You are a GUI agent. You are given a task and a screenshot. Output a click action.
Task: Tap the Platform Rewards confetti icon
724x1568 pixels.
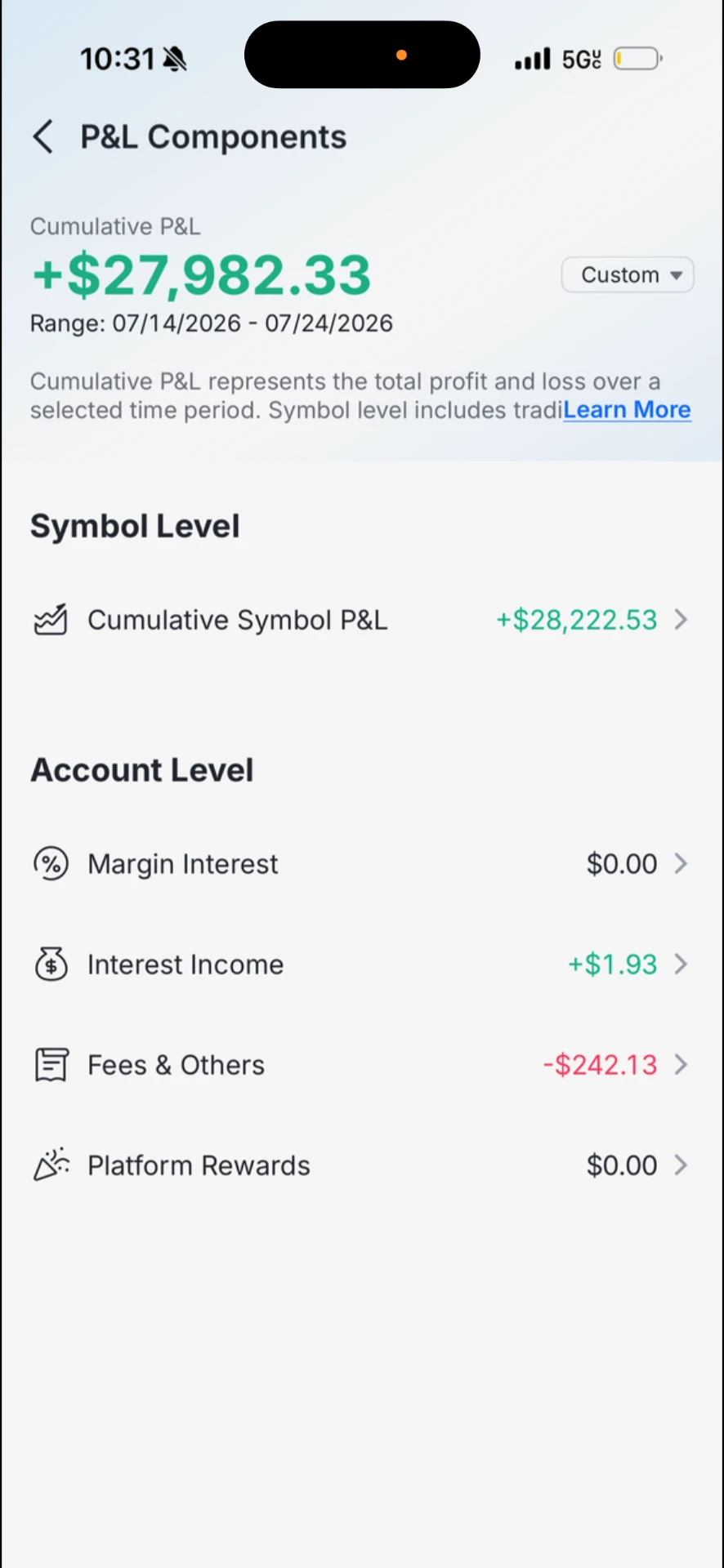pyautogui.click(x=51, y=1165)
